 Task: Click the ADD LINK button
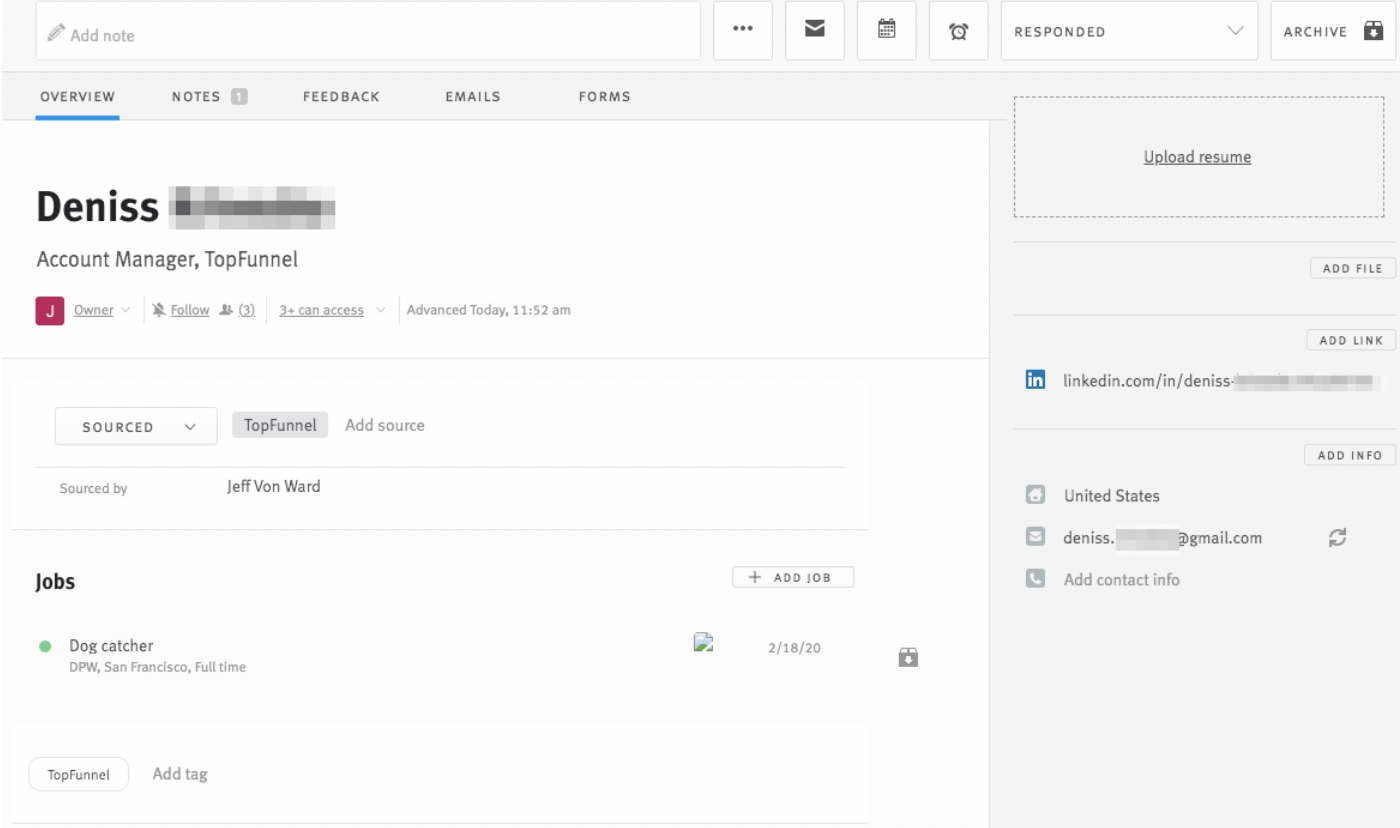click(x=1351, y=340)
